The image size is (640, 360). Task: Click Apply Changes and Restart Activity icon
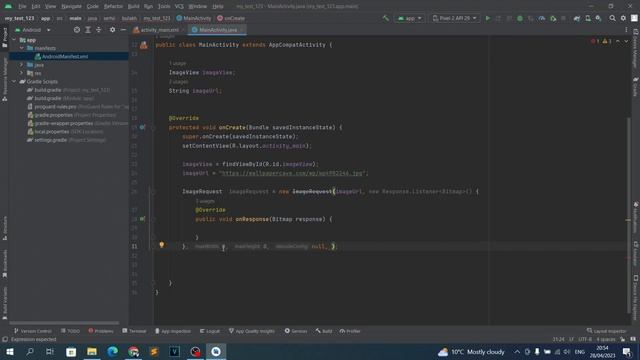[498, 18]
